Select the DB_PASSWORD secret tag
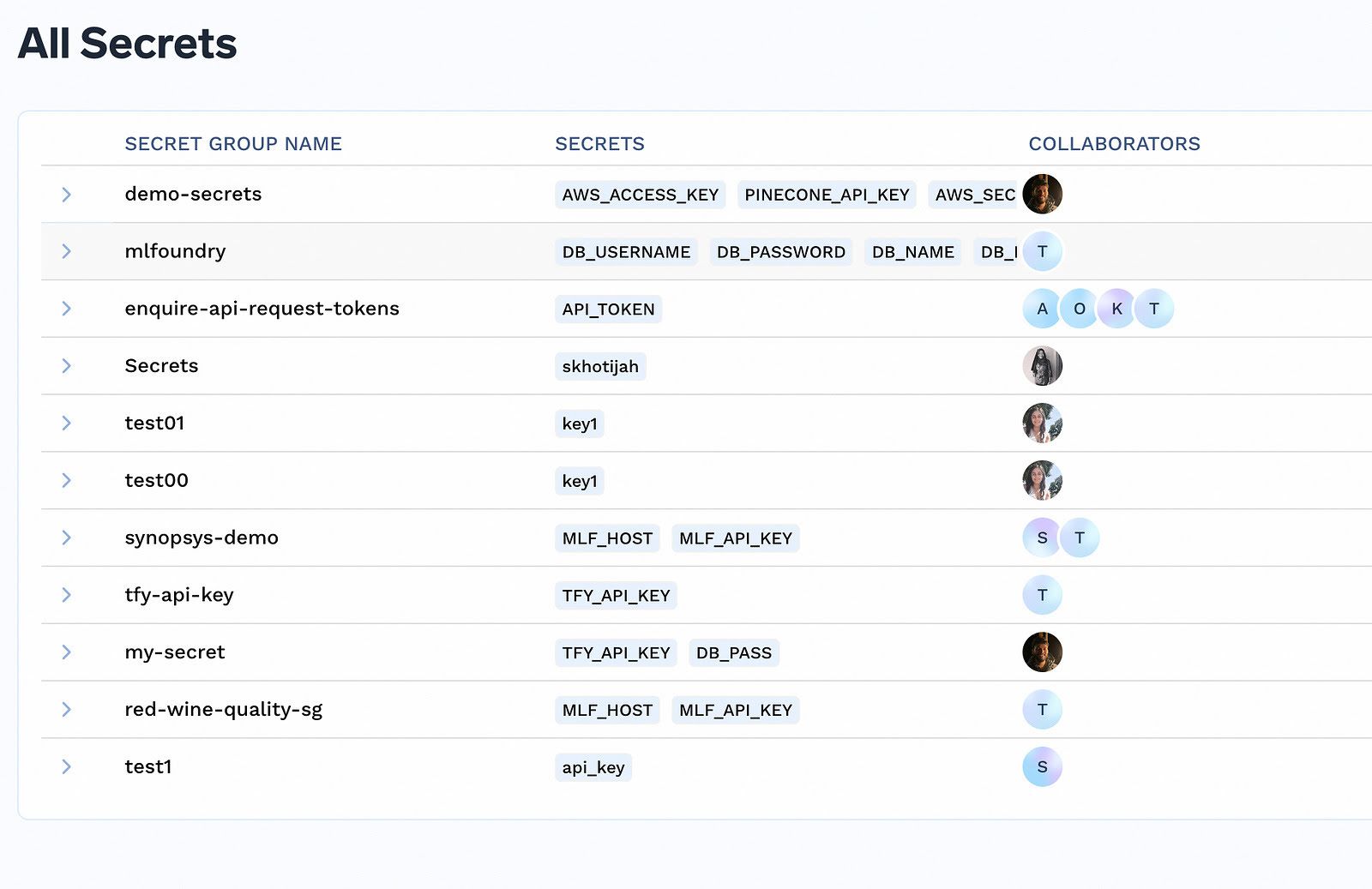 click(780, 252)
